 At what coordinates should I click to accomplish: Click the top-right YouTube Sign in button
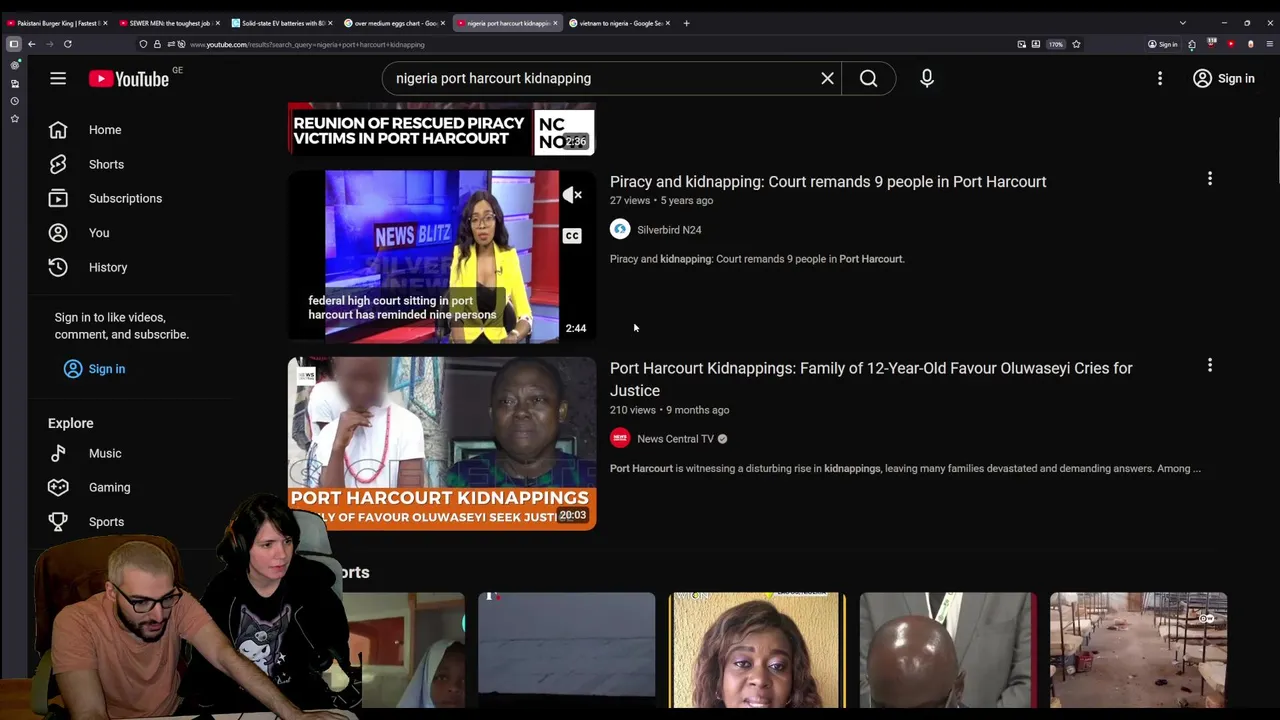coord(1224,78)
